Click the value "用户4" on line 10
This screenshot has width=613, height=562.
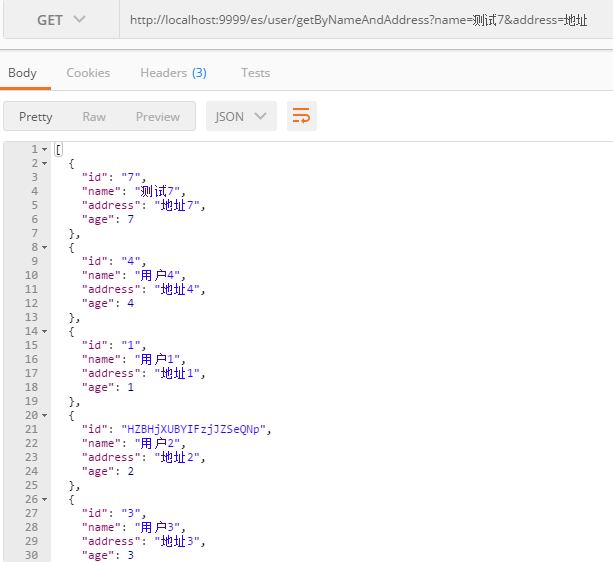tap(157, 275)
